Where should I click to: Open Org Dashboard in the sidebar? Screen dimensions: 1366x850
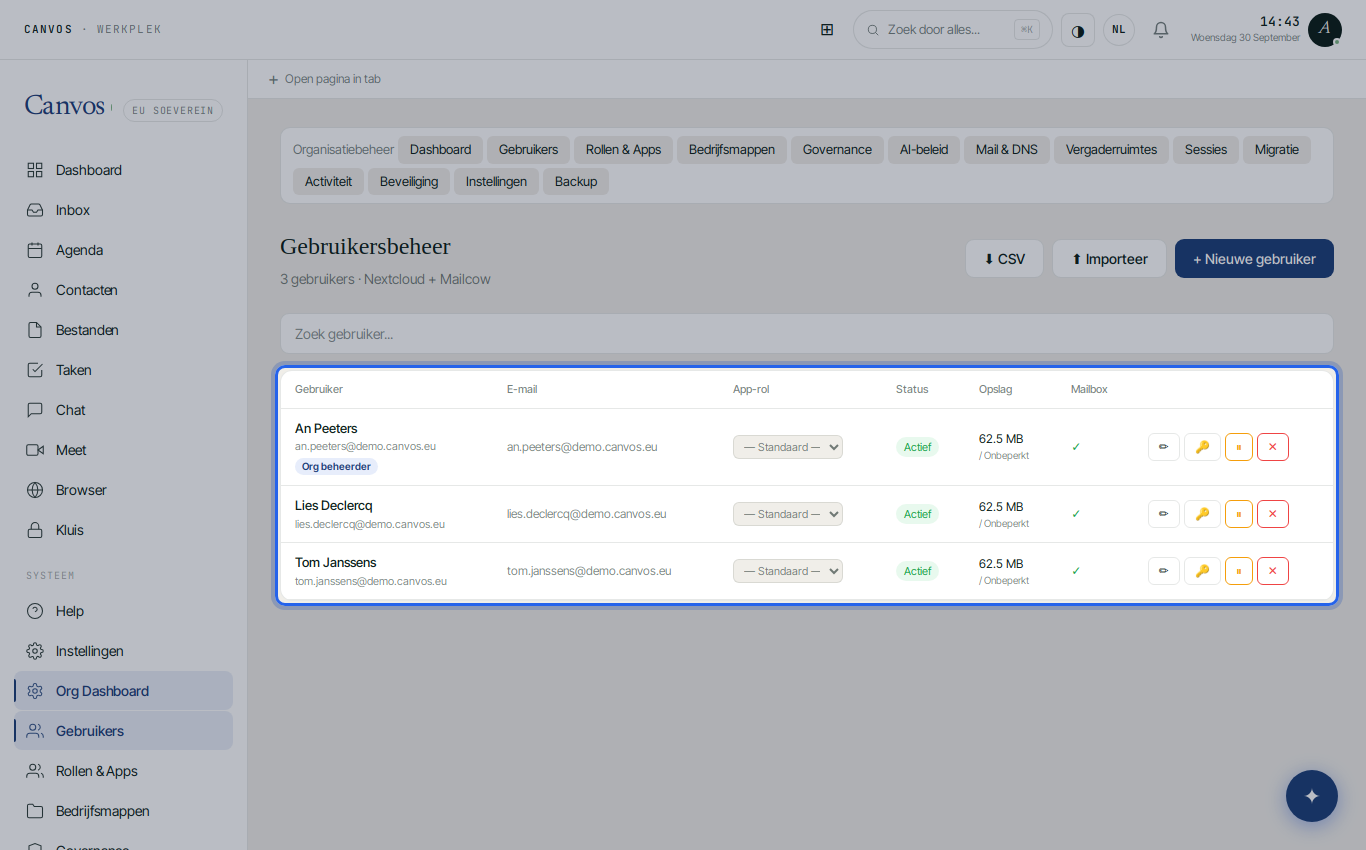pyautogui.click(x=123, y=691)
